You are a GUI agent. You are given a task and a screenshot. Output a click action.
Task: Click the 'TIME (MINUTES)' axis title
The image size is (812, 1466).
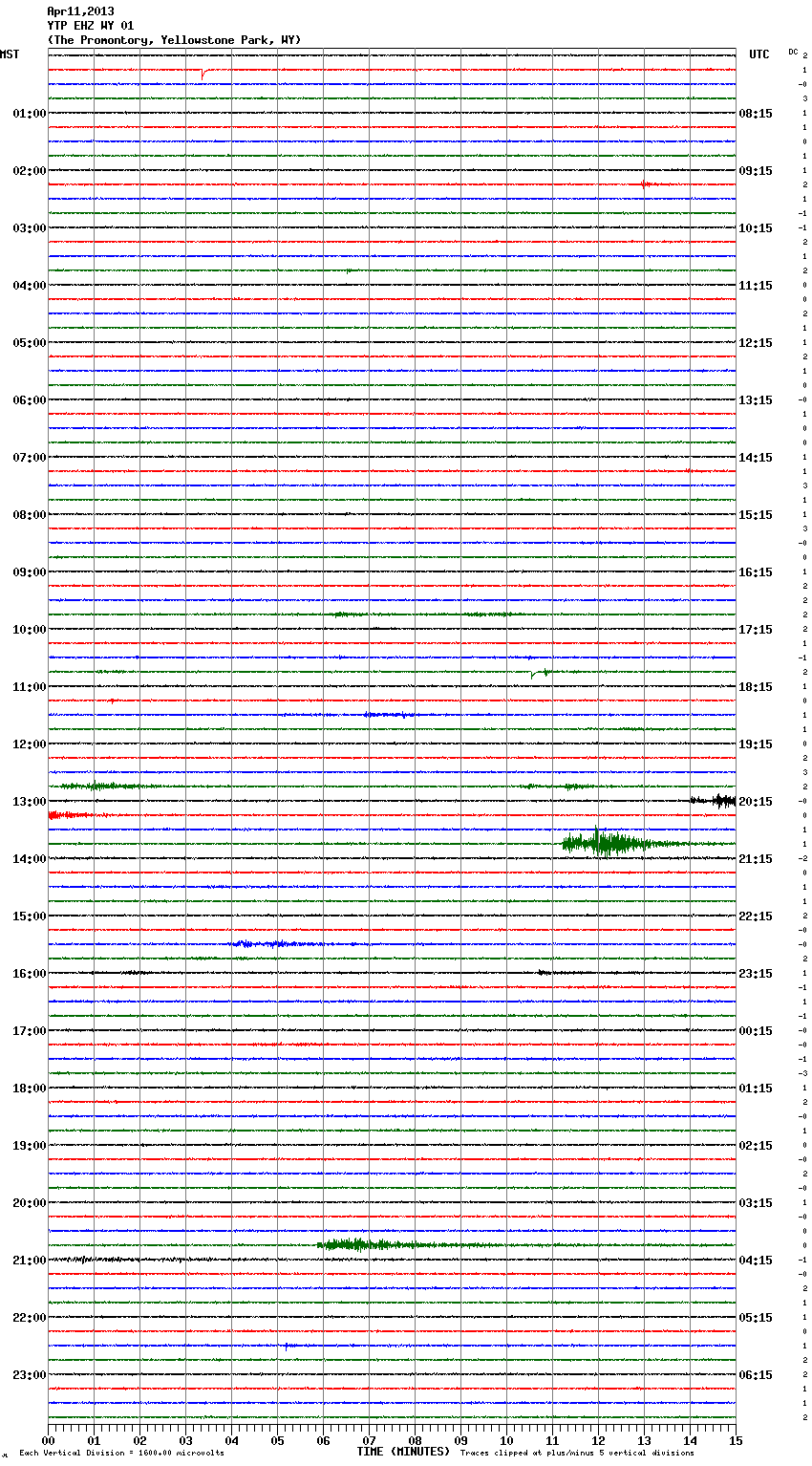coord(403,1452)
